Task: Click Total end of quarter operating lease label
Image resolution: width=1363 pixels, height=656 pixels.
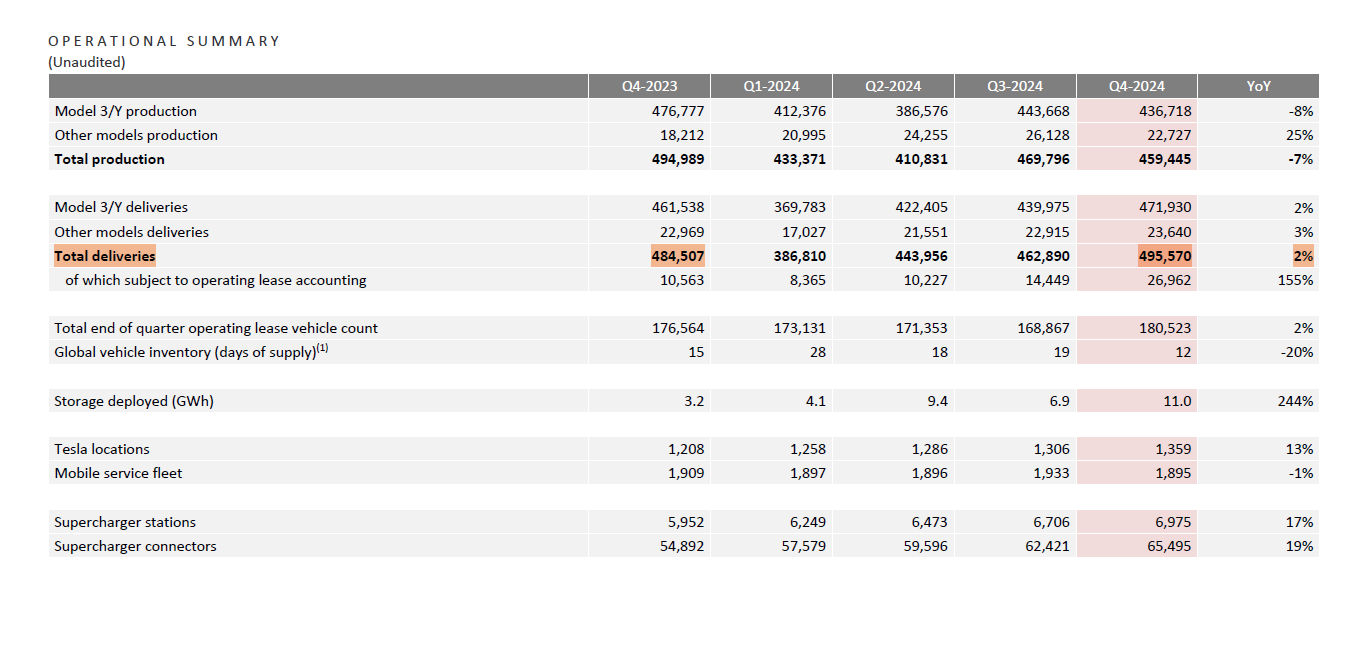Action: coord(216,328)
